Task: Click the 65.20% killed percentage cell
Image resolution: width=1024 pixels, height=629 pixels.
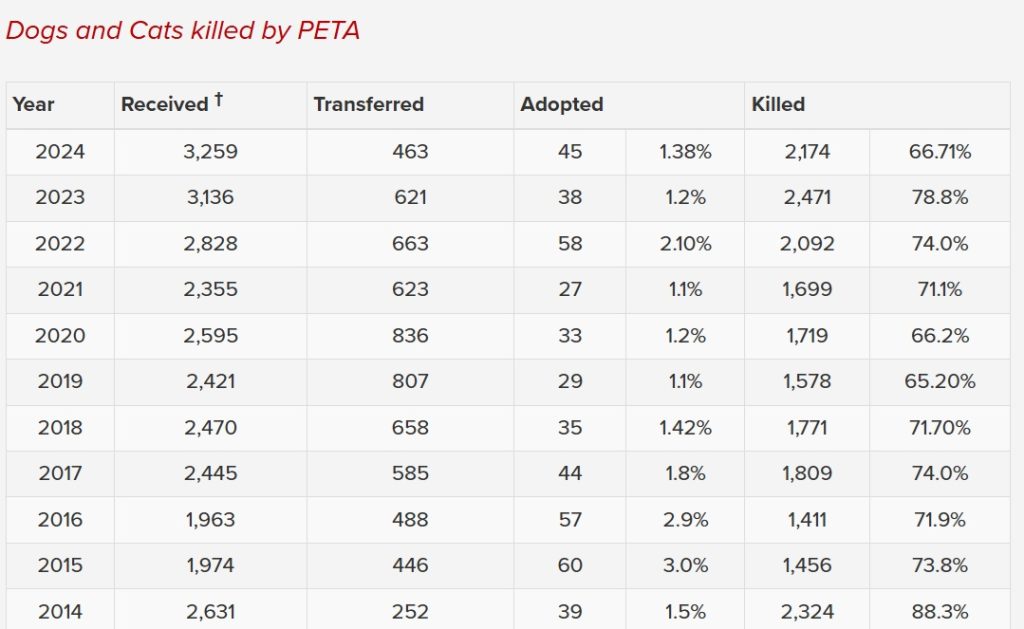Action: click(x=940, y=382)
